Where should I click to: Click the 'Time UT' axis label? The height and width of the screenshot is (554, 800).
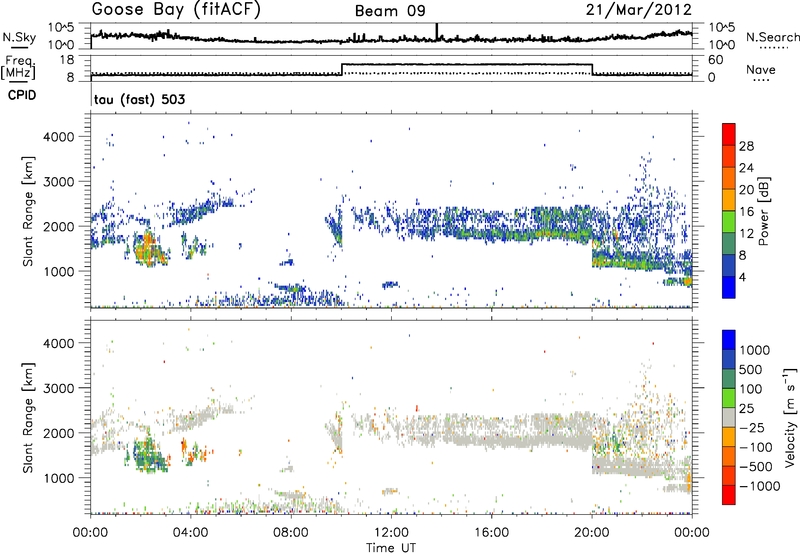391,547
